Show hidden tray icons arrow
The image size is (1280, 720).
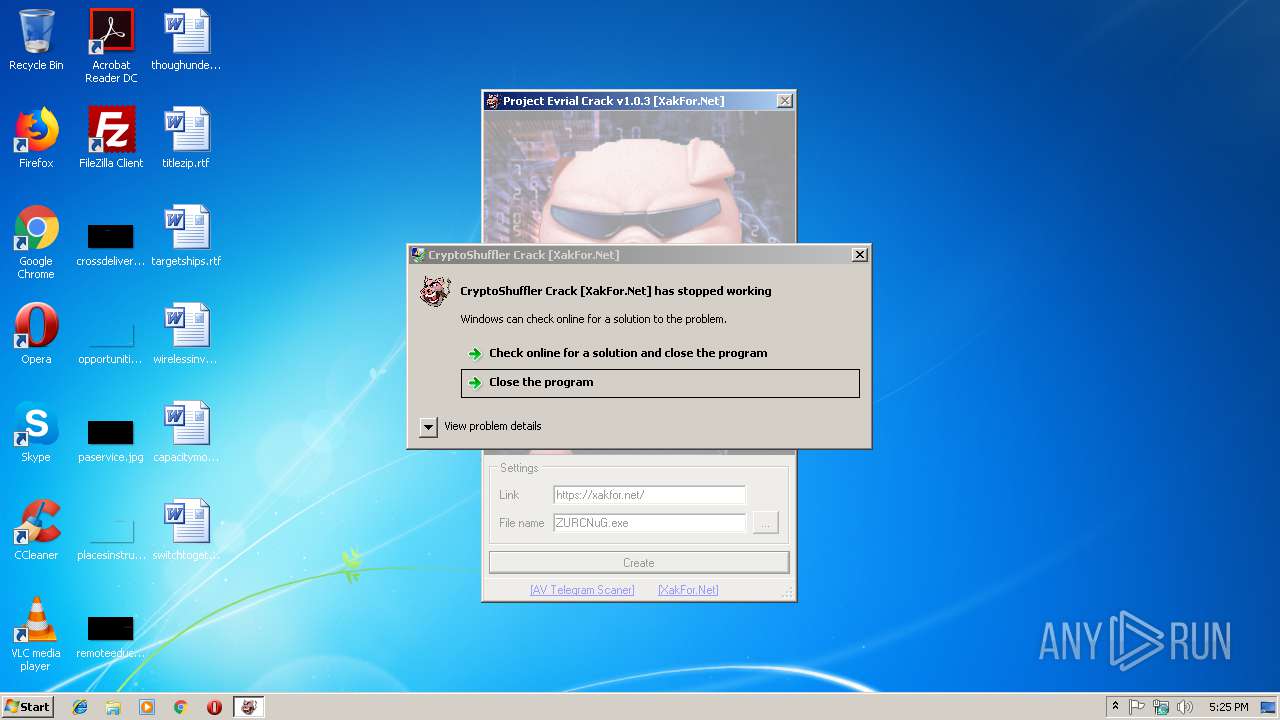pyautogui.click(x=1115, y=706)
